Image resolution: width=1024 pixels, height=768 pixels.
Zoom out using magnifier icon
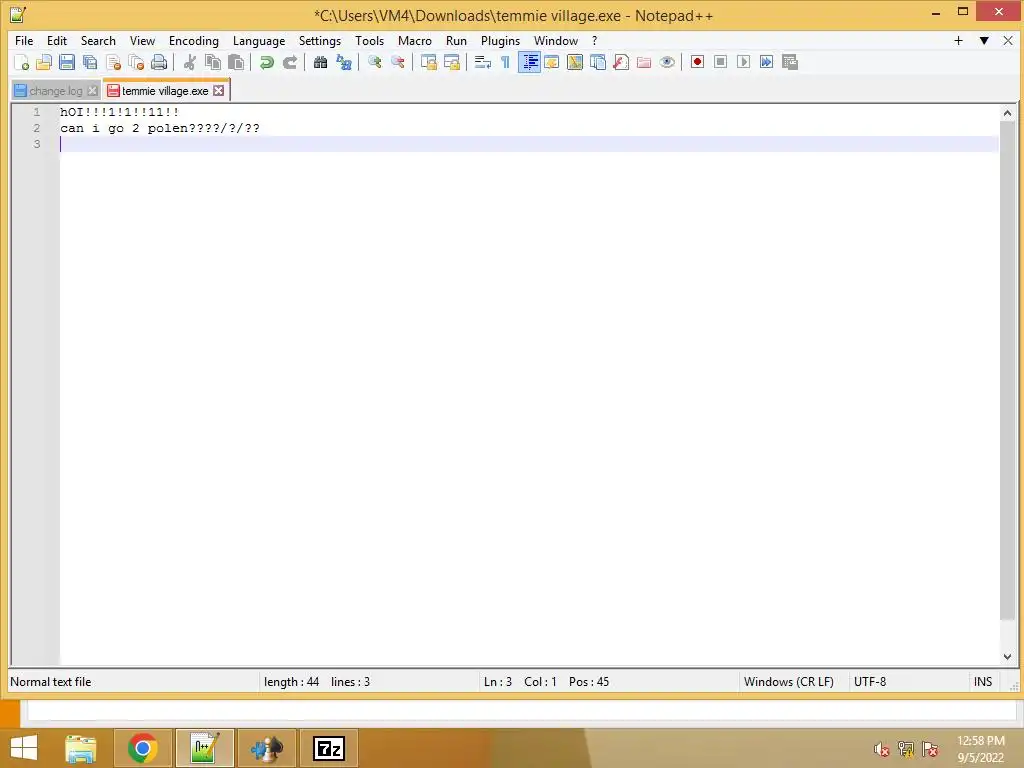pyautogui.click(x=397, y=62)
